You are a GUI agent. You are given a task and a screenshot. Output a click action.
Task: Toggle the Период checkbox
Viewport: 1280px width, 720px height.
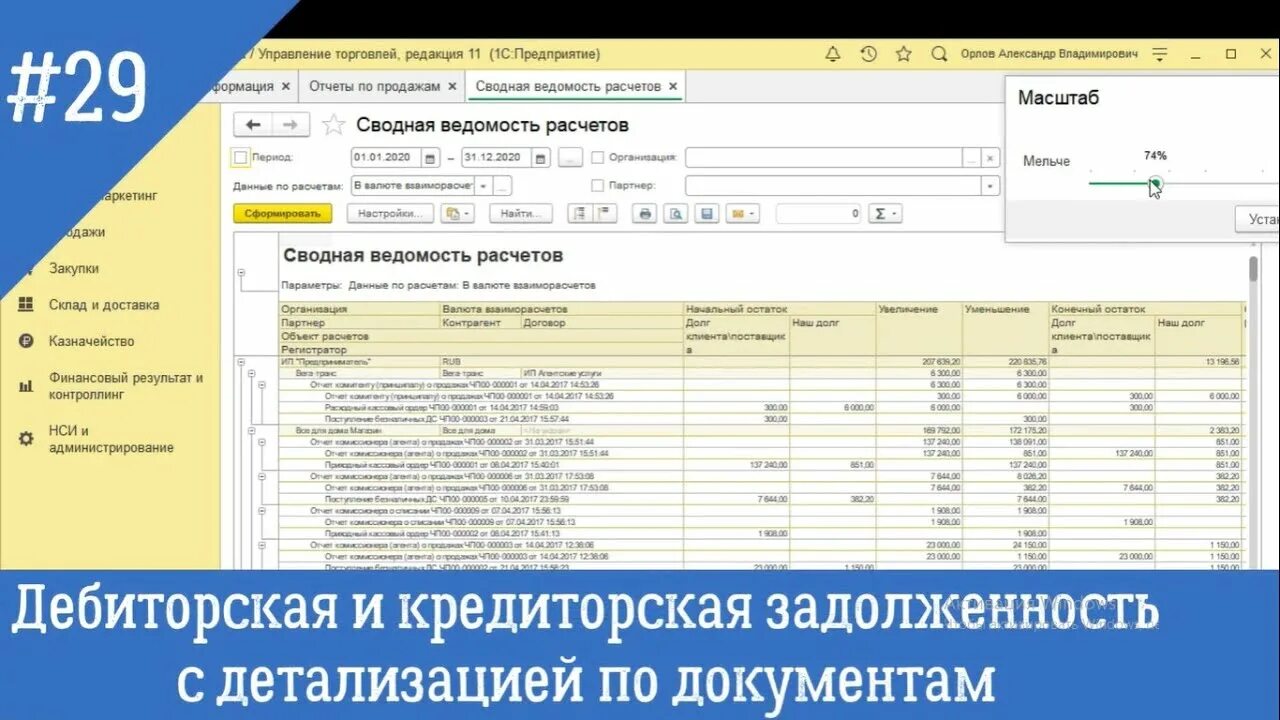[x=240, y=157]
